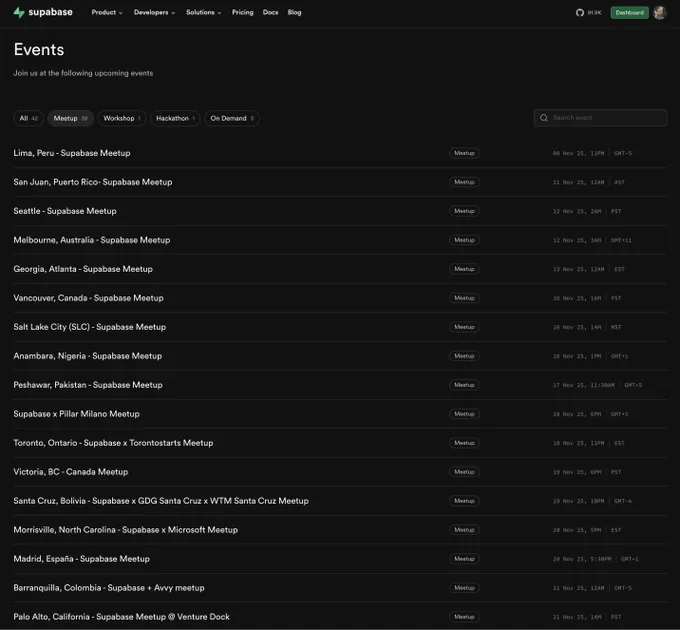
Task: Open San Juan, Puerto Rico Meetup event
Action: pyautogui.click(x=93, y=182)
